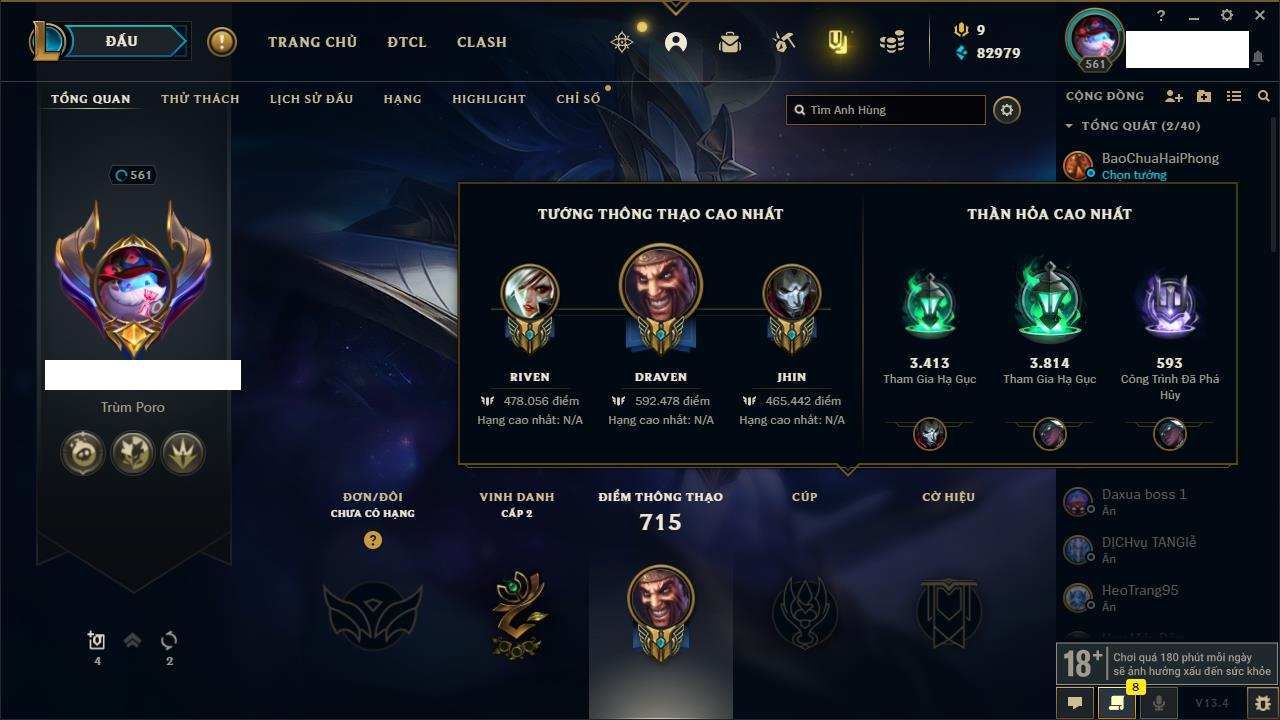Click the ĐẤU play button

[122, 41]
